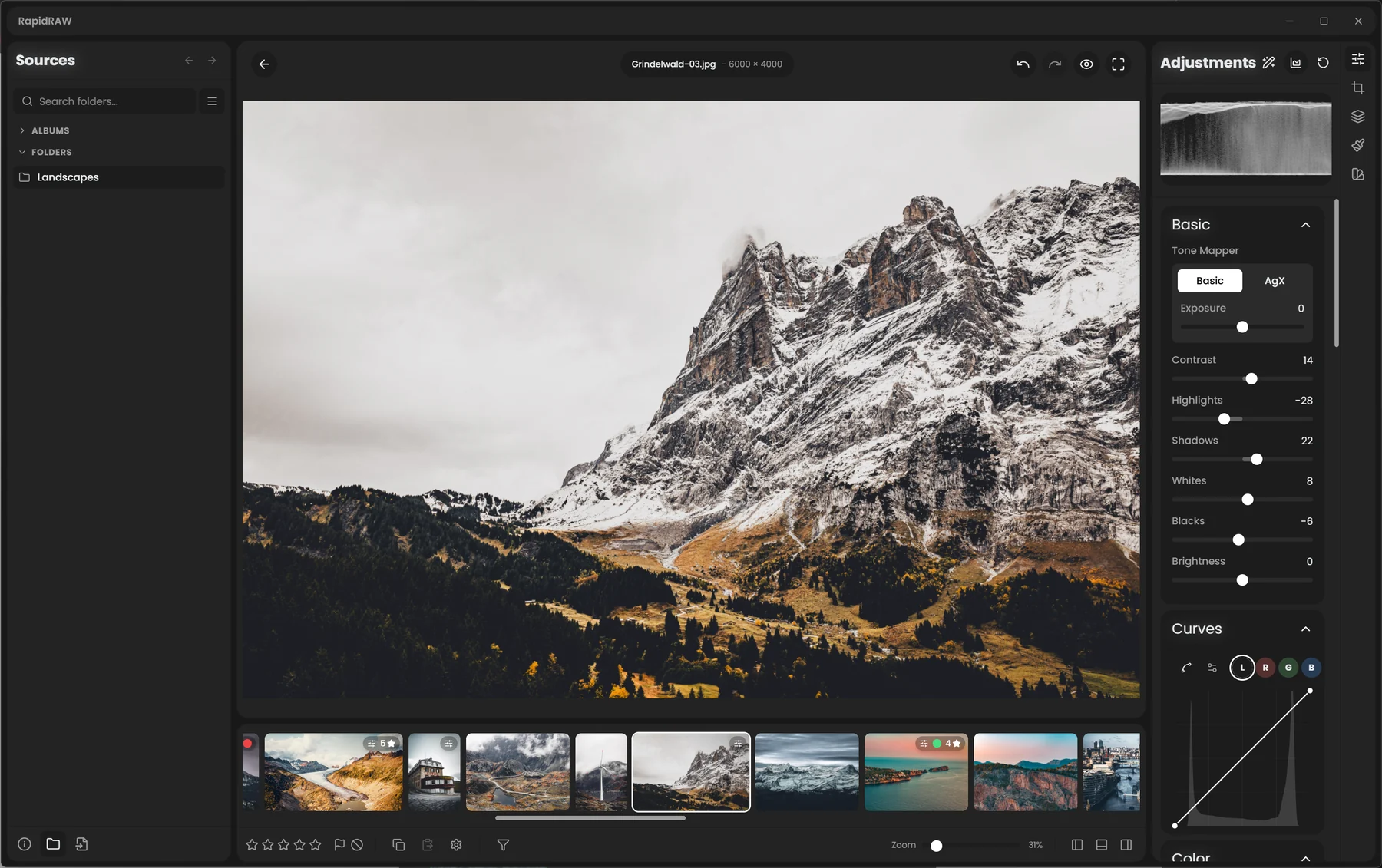Select the wind turbine thumbnail
Screen dimensions: 1382x868
(x=601, y=772)
